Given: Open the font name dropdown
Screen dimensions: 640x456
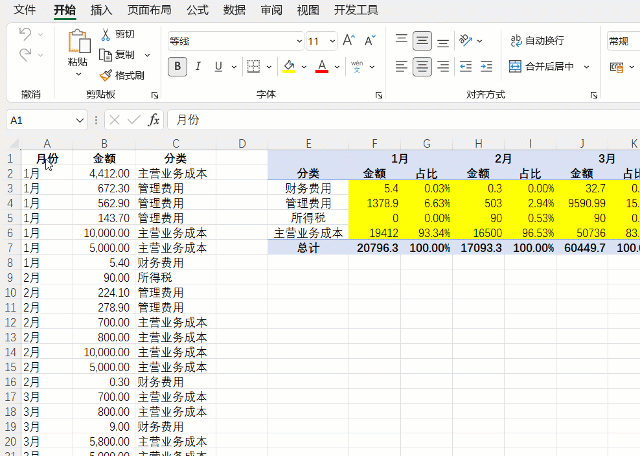Looking at the screenshot, I should click(298, 42).
